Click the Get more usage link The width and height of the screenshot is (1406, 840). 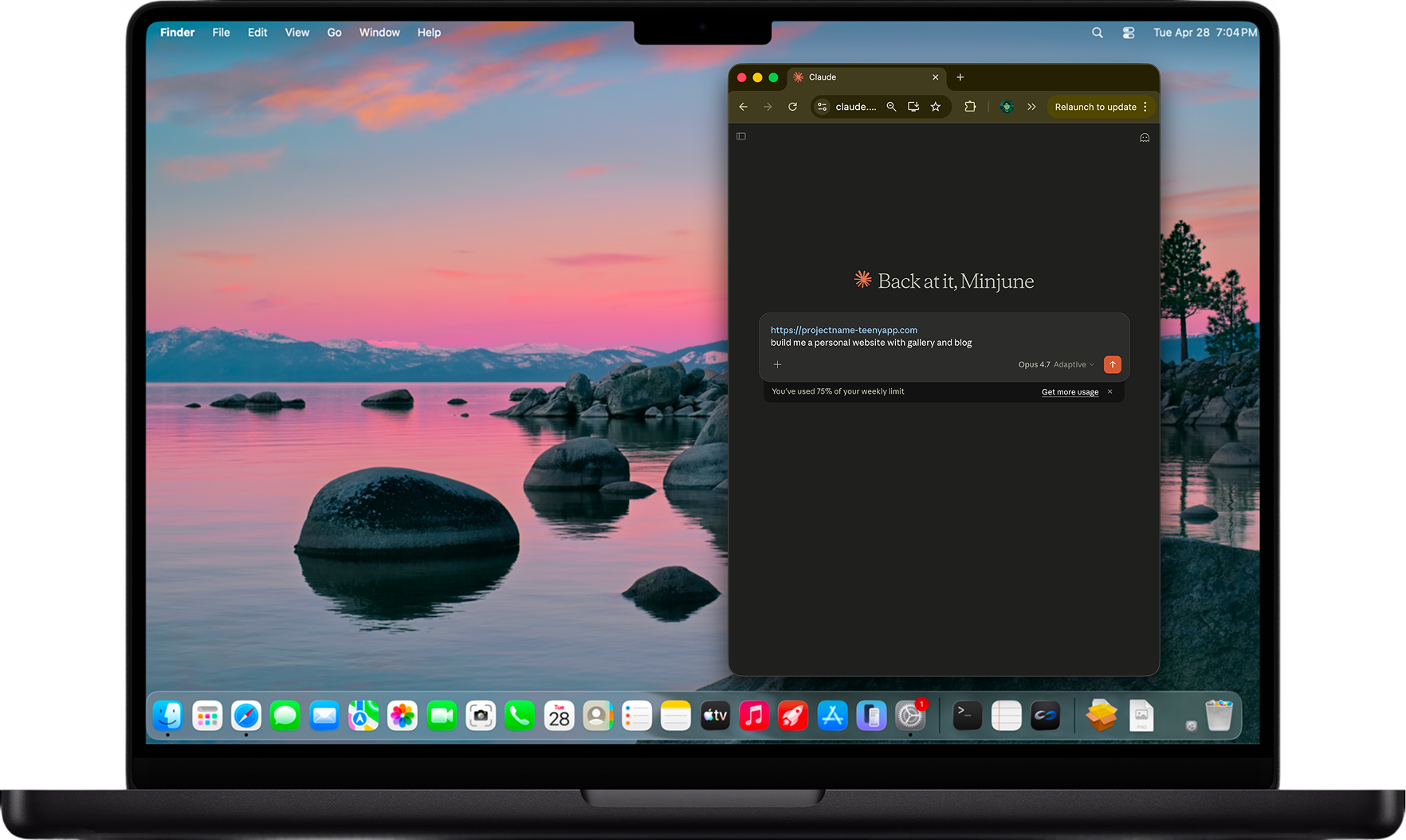point(1070,392)
